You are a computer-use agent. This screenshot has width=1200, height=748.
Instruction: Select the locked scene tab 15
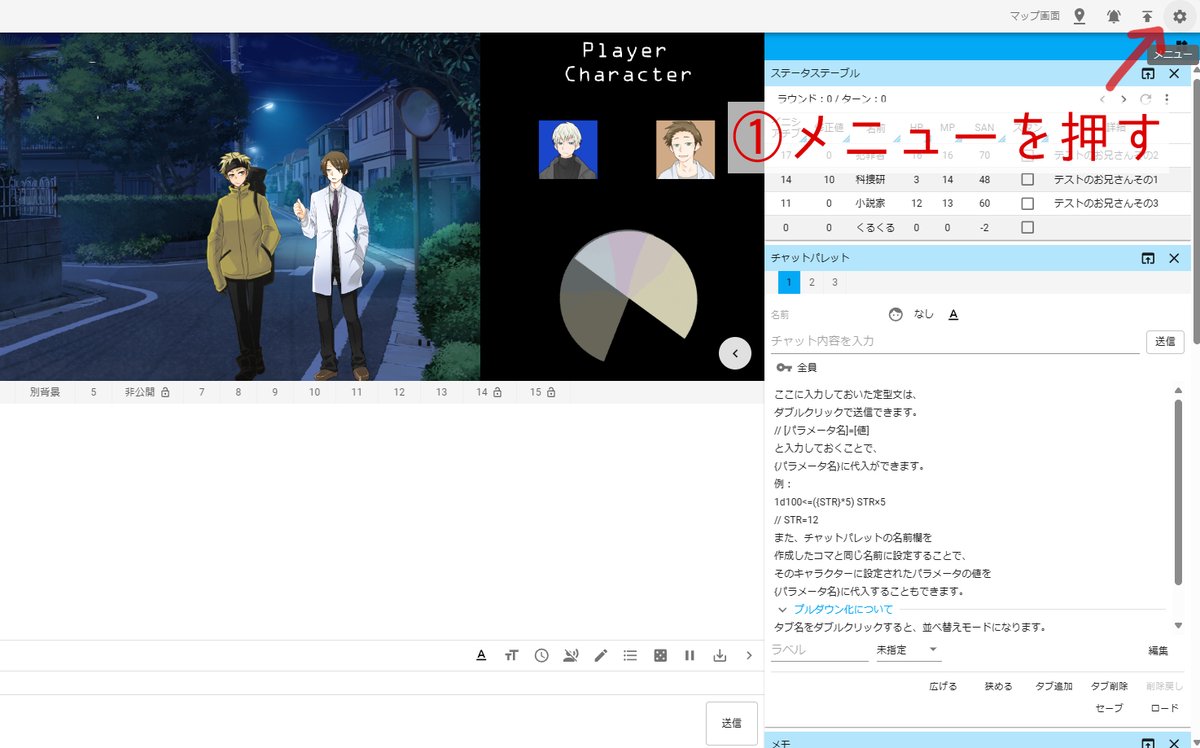543,393
